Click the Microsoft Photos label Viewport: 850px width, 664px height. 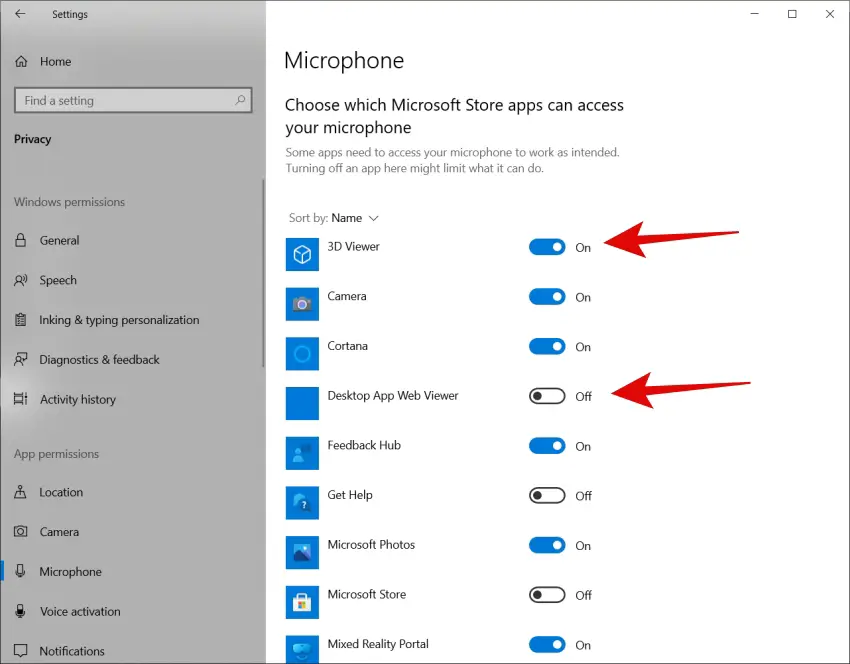[371, 544]
